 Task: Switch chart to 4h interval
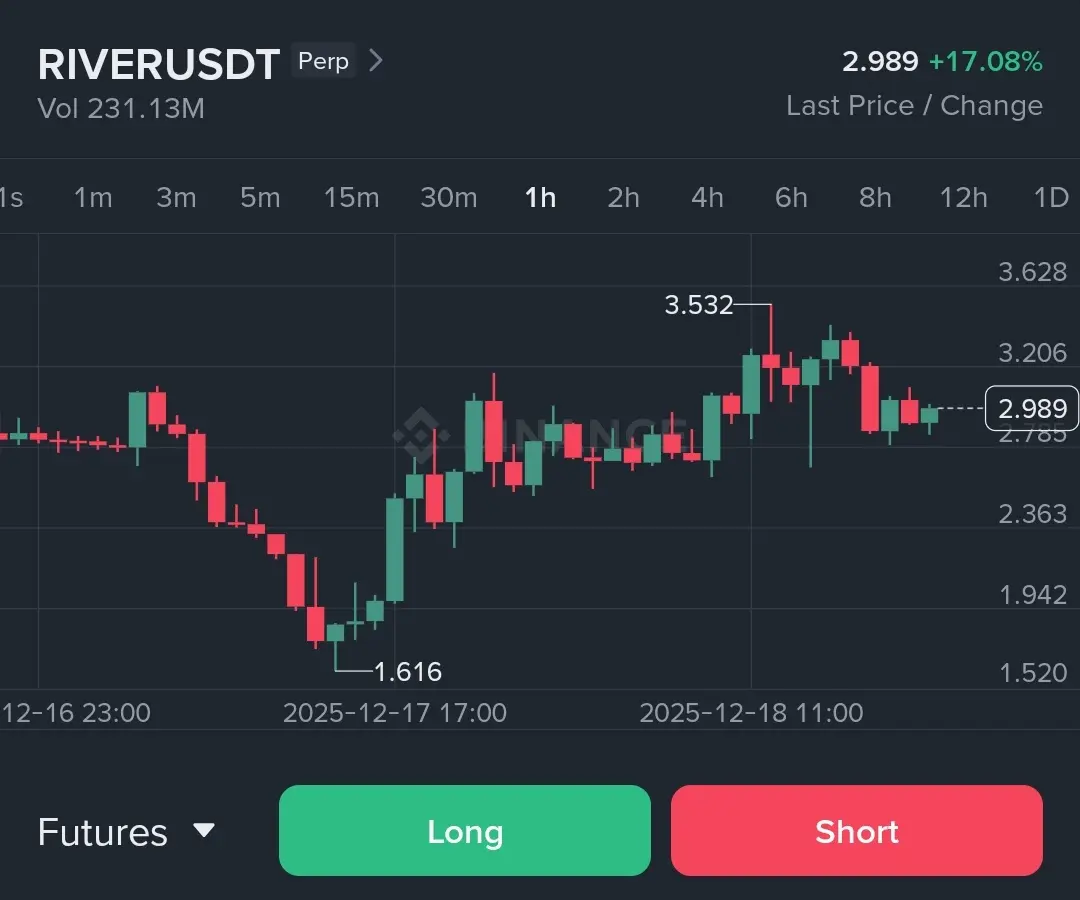pyautogui.click(x=707, y=198)
